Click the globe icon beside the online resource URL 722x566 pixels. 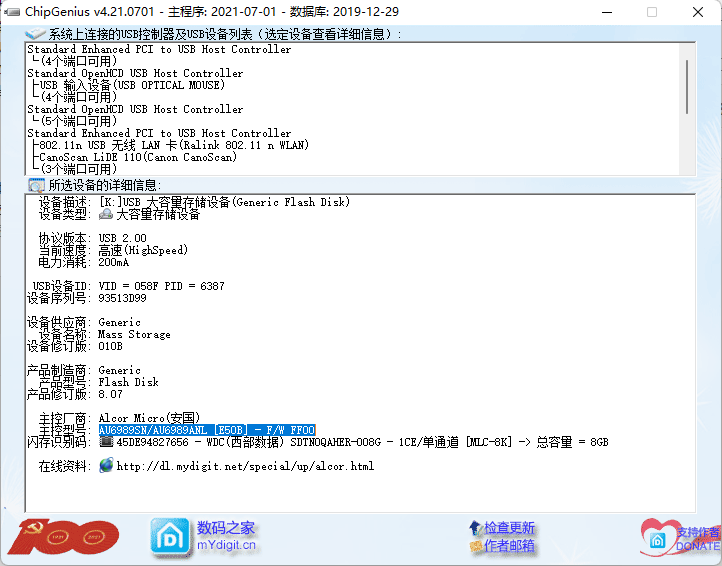106,465
